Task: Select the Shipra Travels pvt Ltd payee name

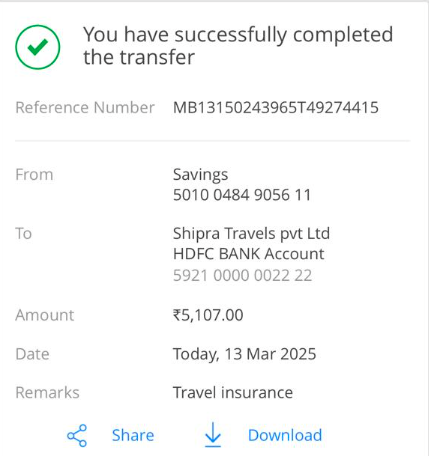Action: pyautogui.click(x=251, y=234)
